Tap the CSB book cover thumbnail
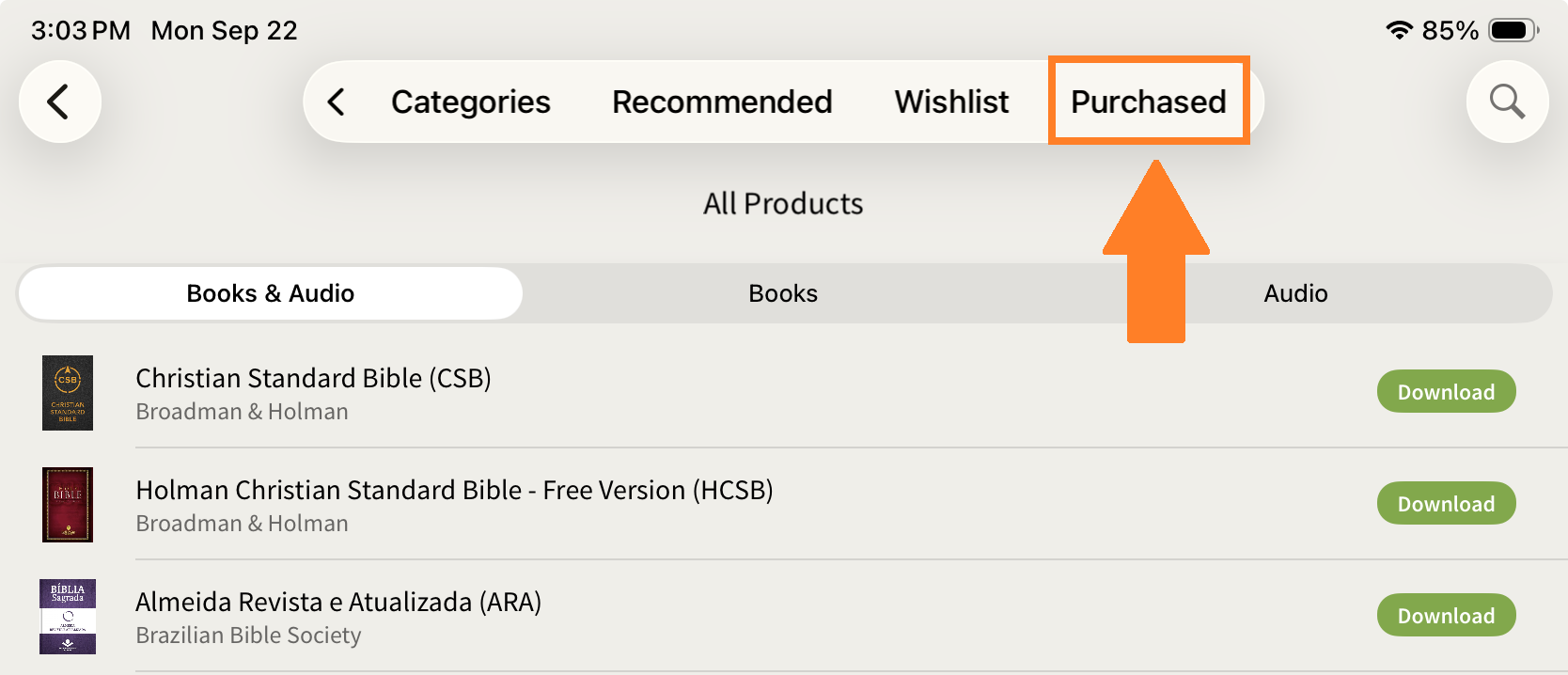The image size is (1568, 675). 68,393
